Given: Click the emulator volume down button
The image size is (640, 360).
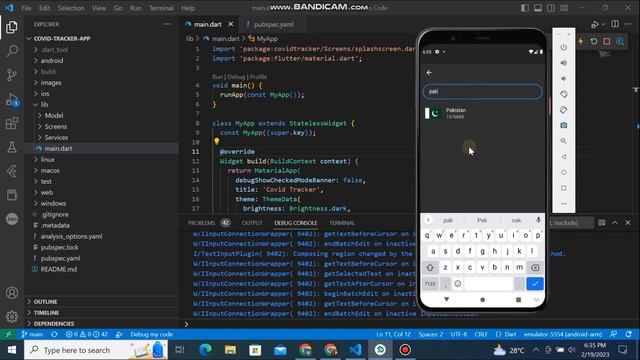Looking at the screenshot, I should 564,78.
